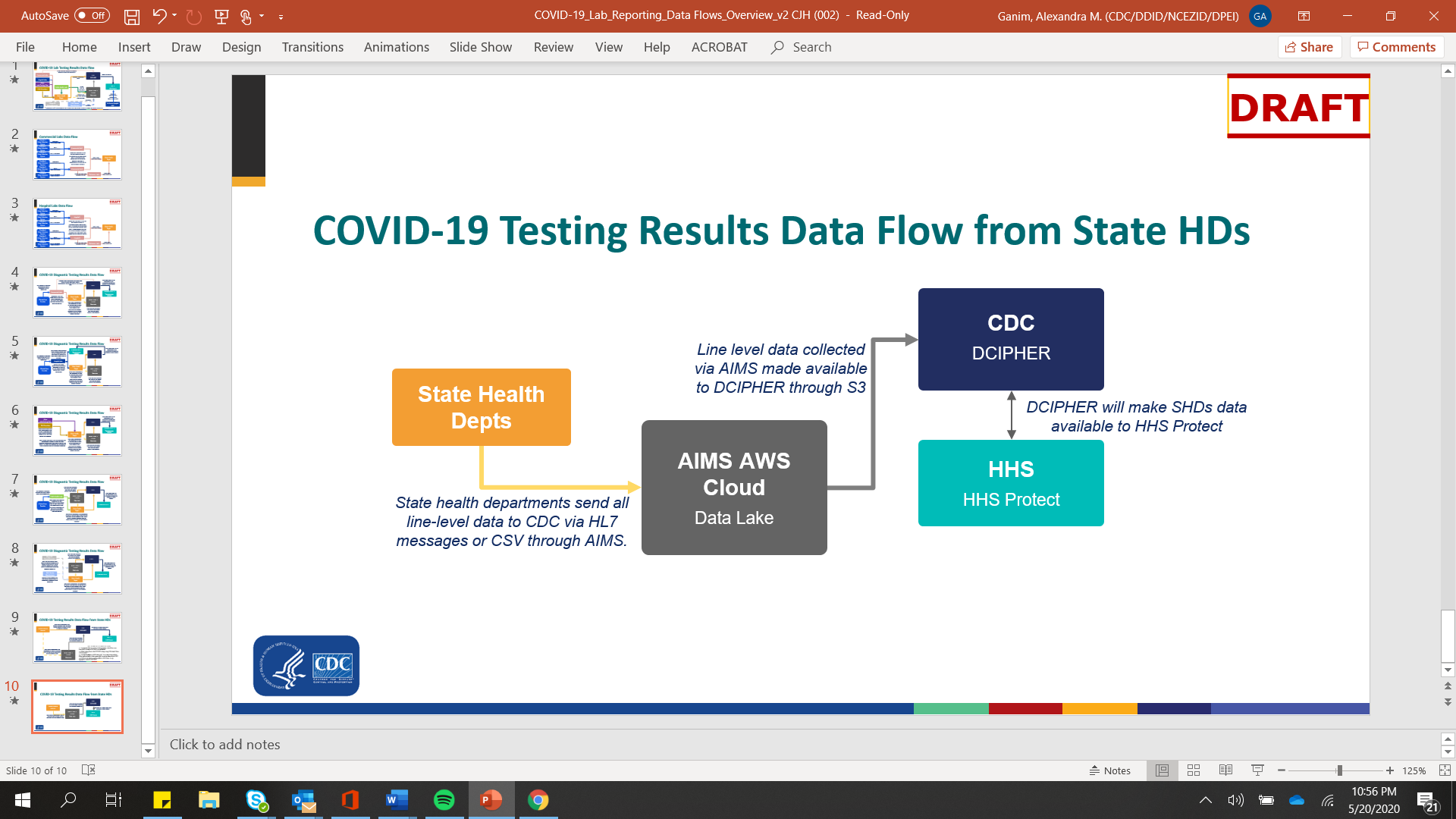Screen dimensions: 1456x819
Task: Toggle the AutoSave switch
Action: [92, 15]
